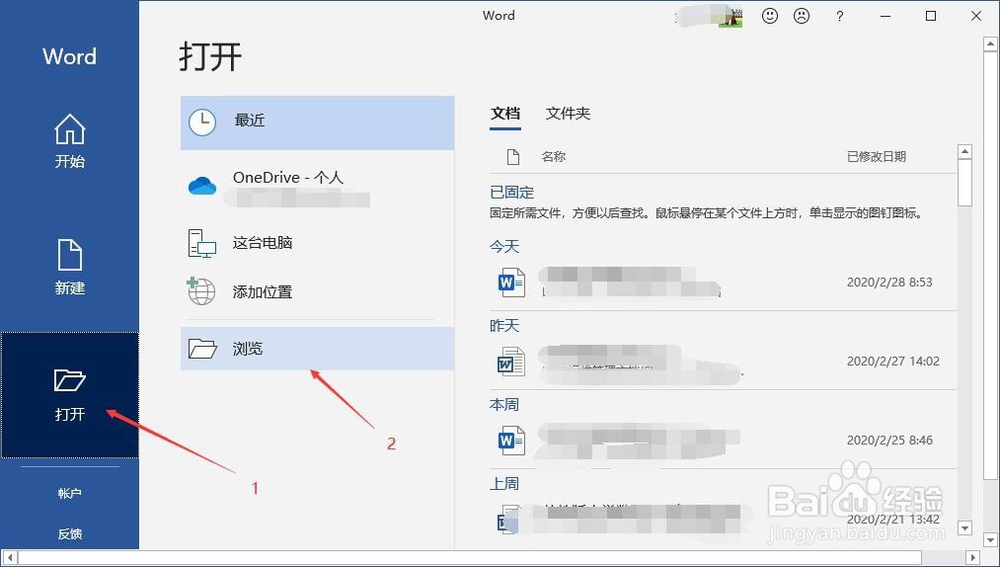1000x567 pixels.
Task: Open the 新建 new document page
Action: coord(70,267)
